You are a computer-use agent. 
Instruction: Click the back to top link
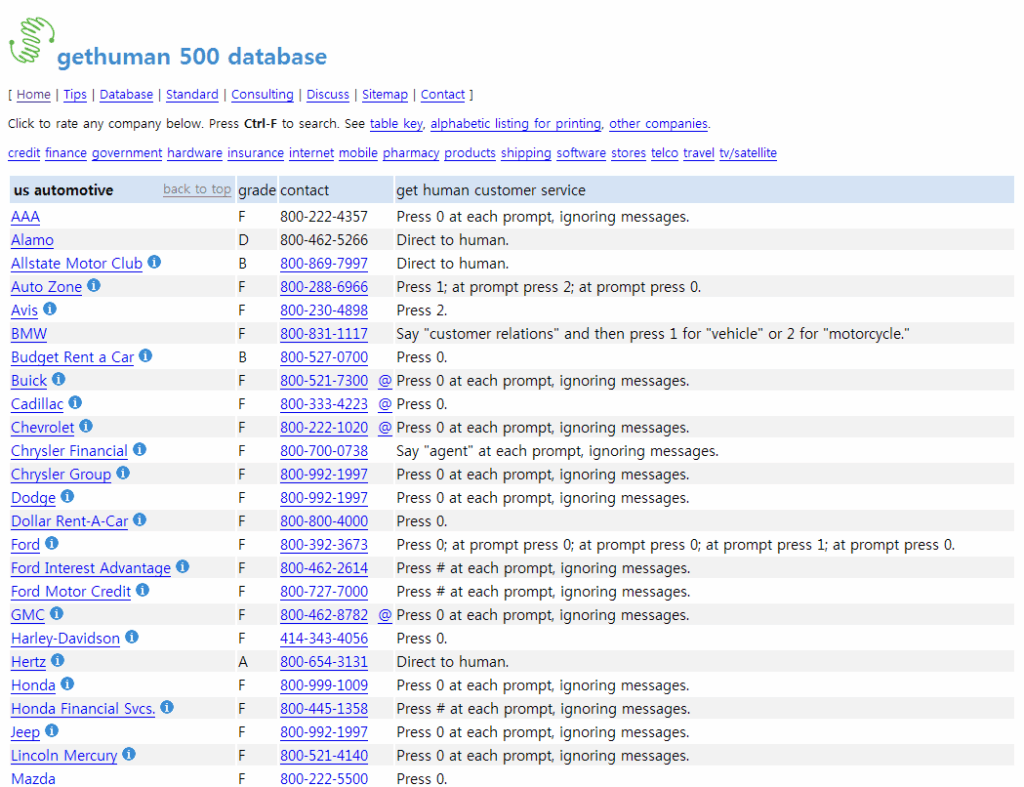click(x=197, y=189)
